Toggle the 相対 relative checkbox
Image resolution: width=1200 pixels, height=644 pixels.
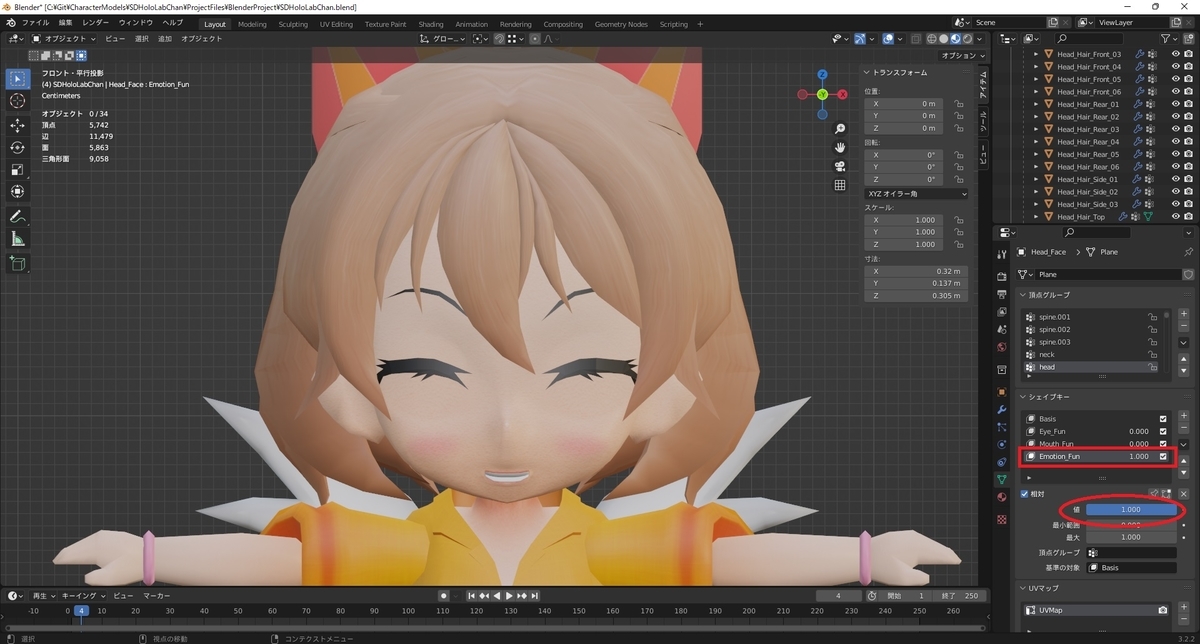point(1023,494)
